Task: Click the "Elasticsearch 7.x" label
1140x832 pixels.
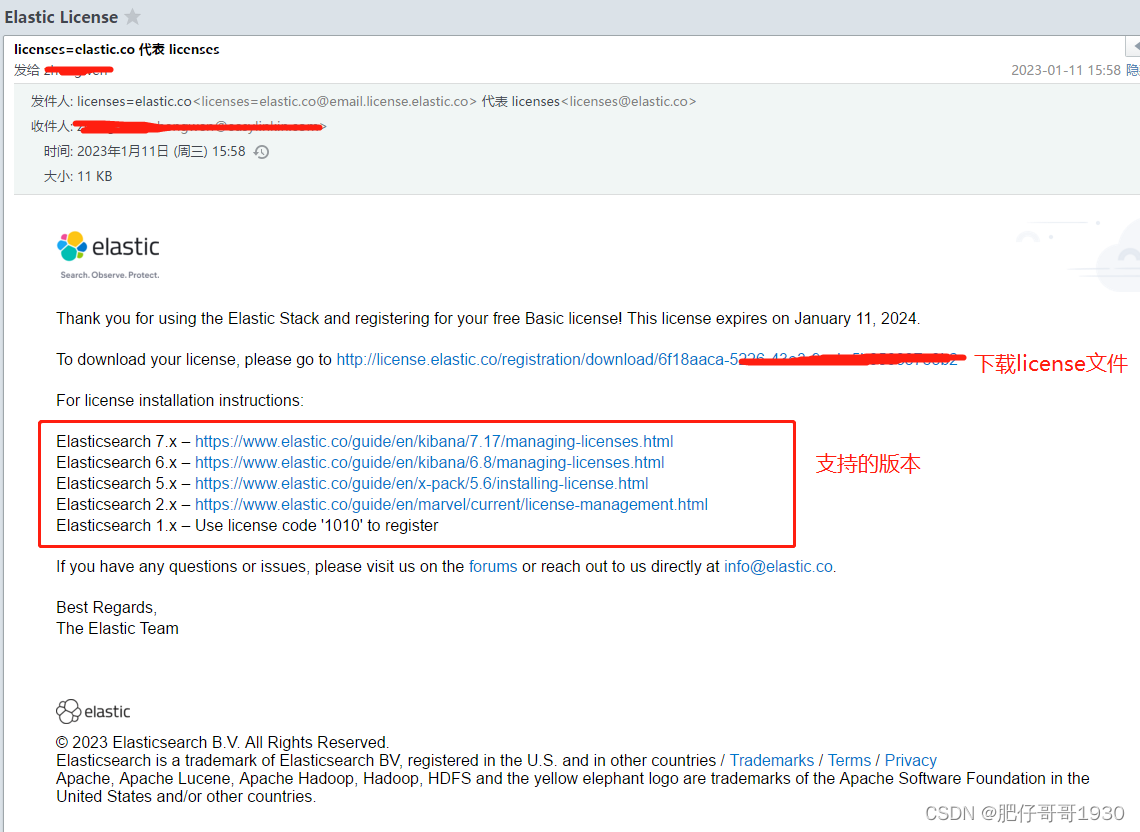Action: coord(116,441)
